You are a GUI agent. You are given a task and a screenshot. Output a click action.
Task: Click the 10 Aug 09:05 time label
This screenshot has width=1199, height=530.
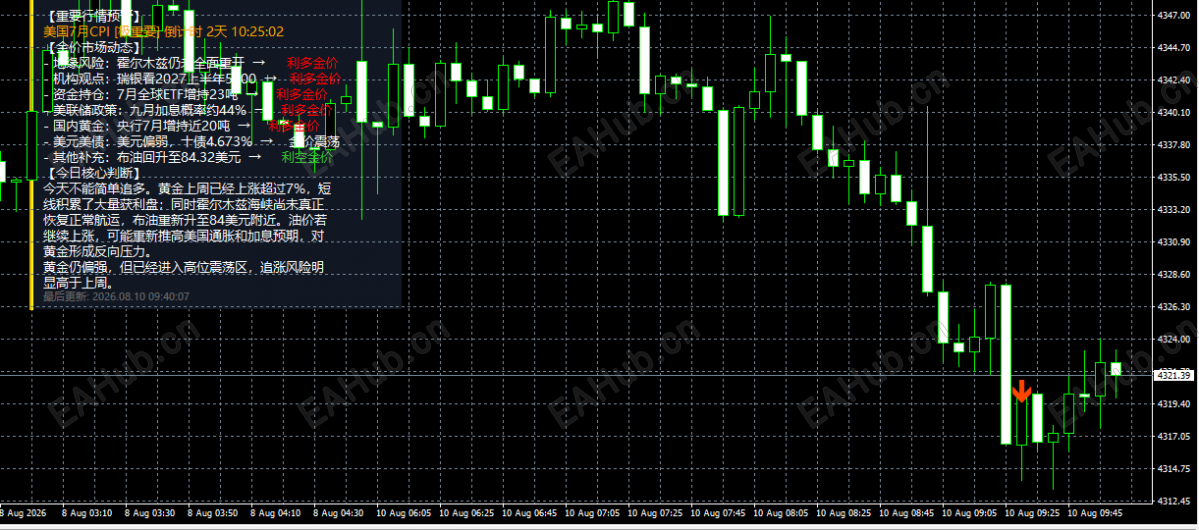click(x=970, y=512)
